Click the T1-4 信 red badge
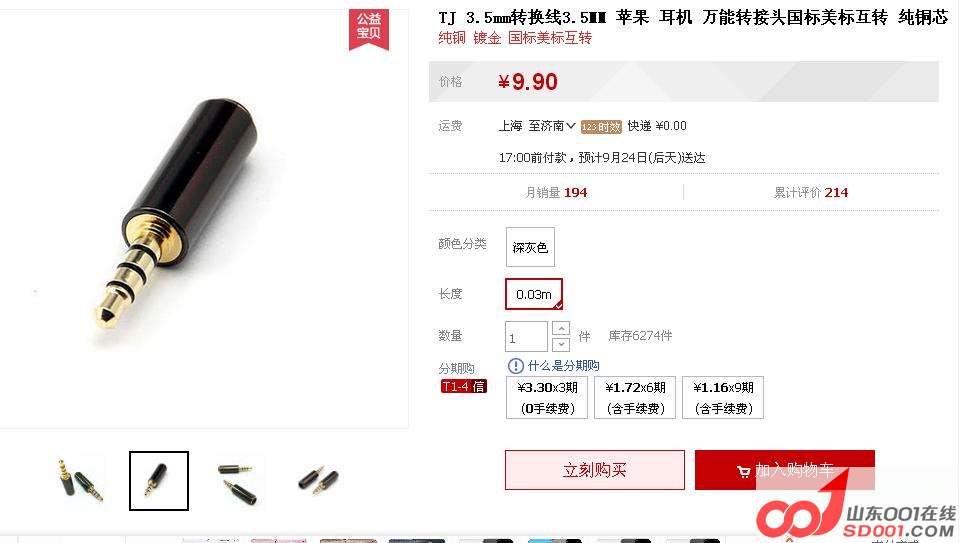The height and width of the screenshot is (543, 961). 464,387
